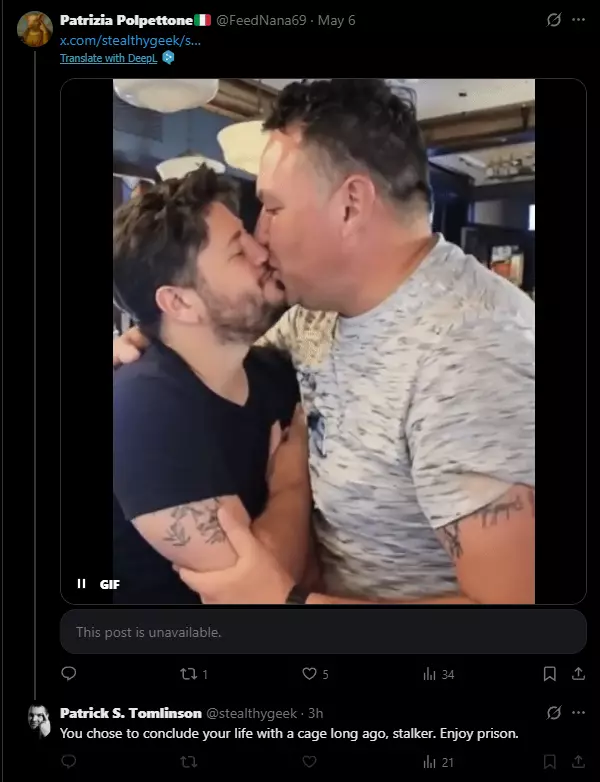This screenshot has width=600, height=782.
Task: Click Translate with DeepL link
Action: [x=109, y=58]
